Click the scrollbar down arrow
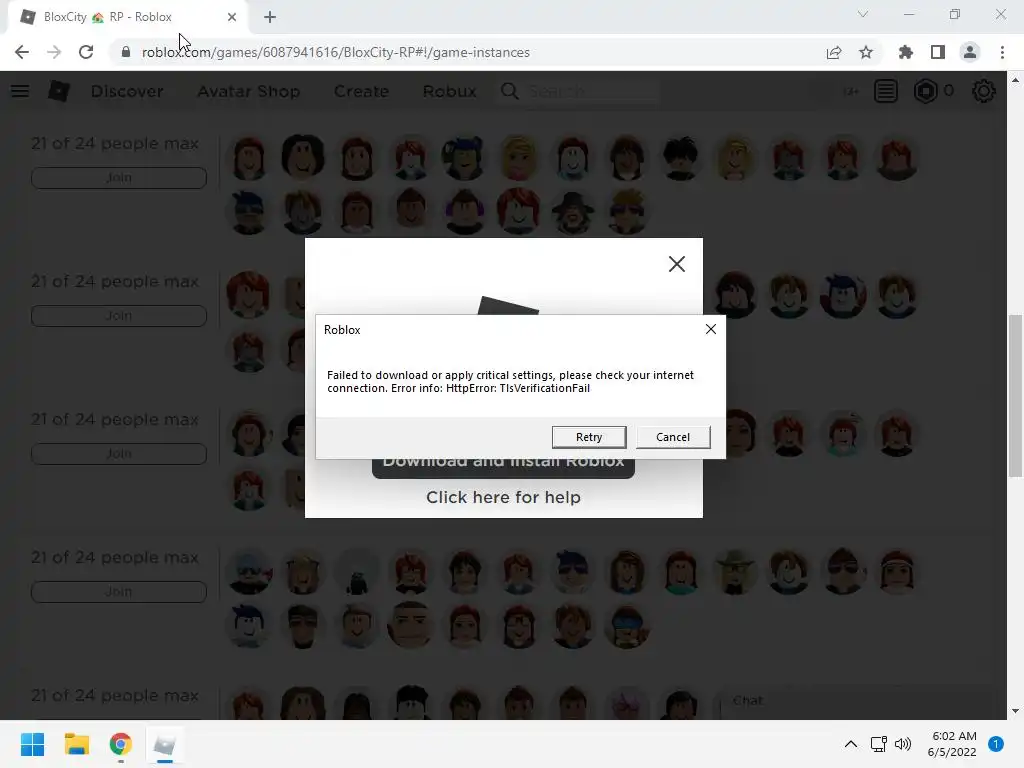1024x768 pixels. (x=1015, y=711)
